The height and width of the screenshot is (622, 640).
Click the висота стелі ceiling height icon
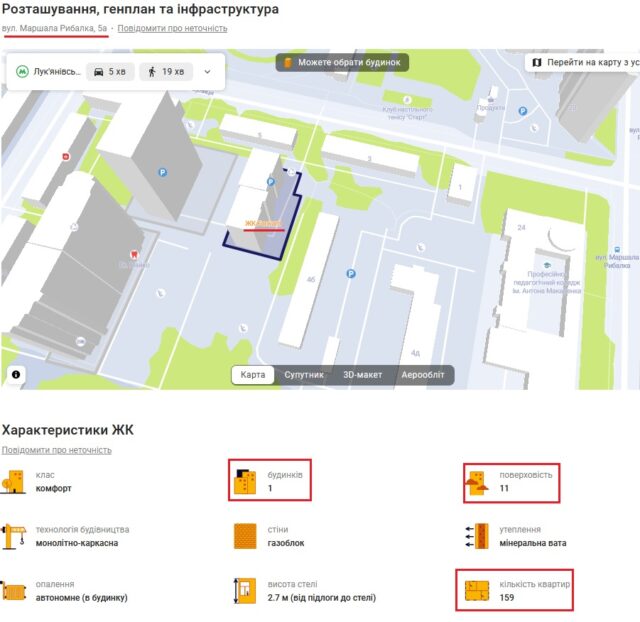(244, 591)
